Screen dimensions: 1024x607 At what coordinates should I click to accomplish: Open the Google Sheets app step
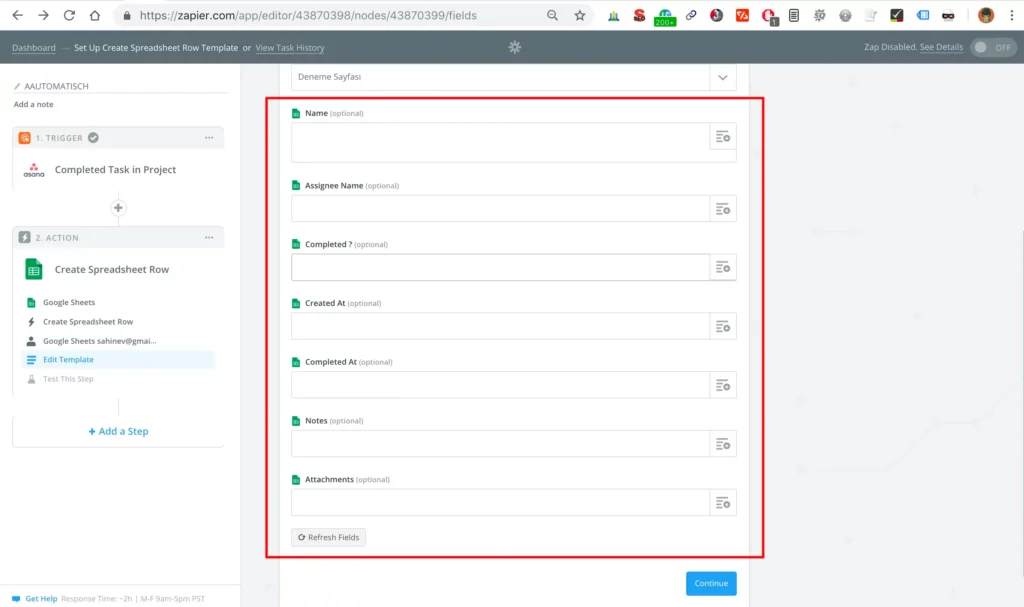coord(69,303)
